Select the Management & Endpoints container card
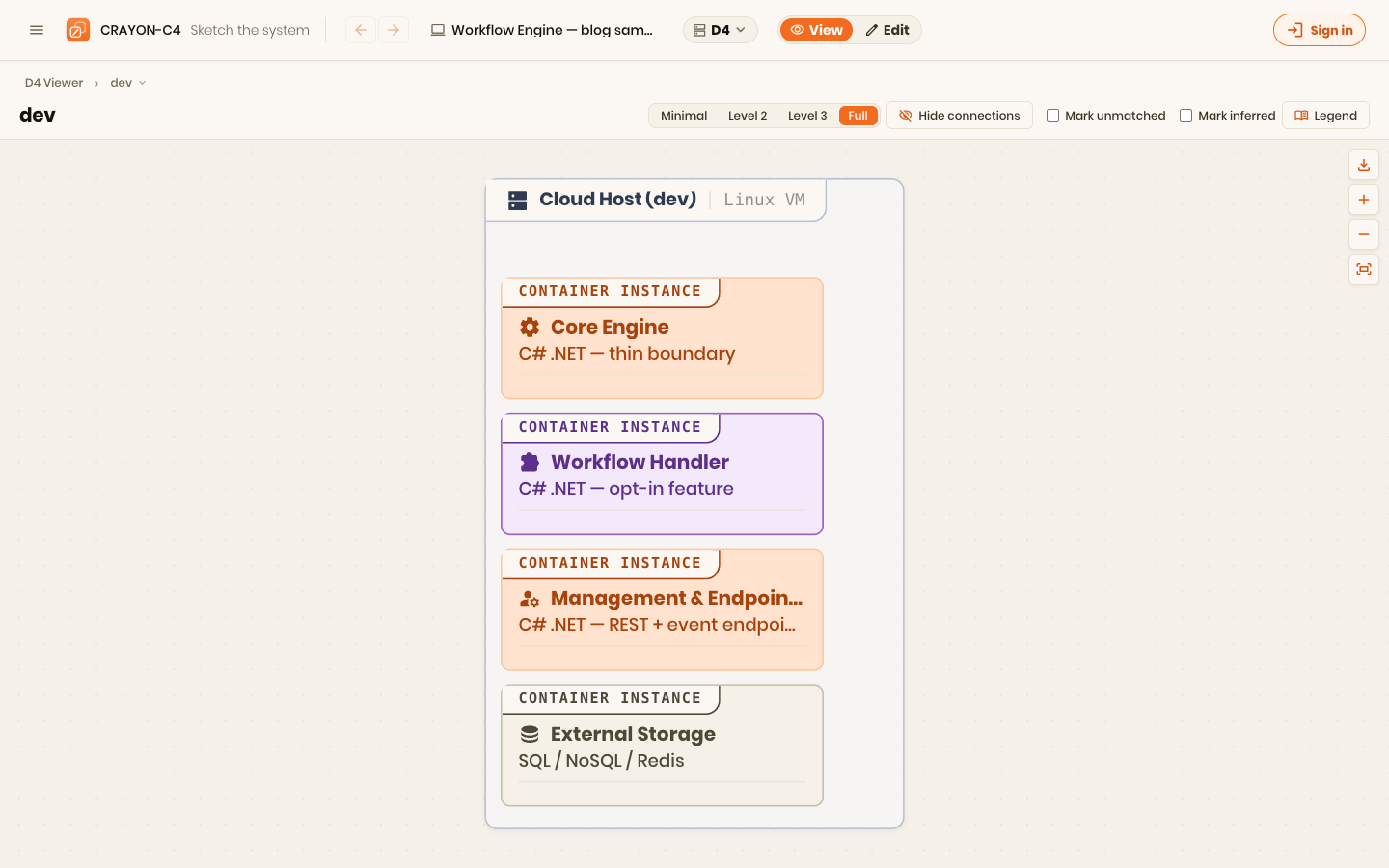This screenshot has height=868, width=1389. pos(662,610)
